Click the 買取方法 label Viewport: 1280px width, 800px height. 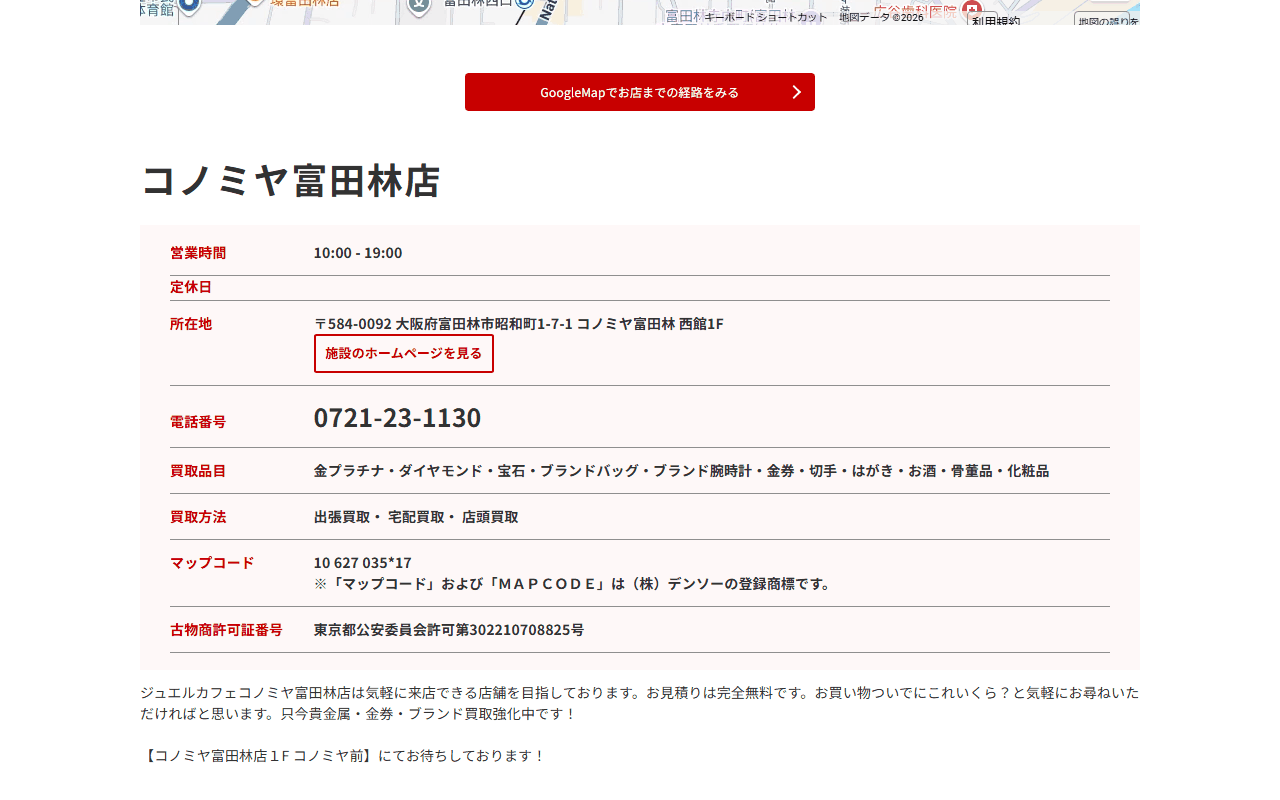click(x=198, y=517)
